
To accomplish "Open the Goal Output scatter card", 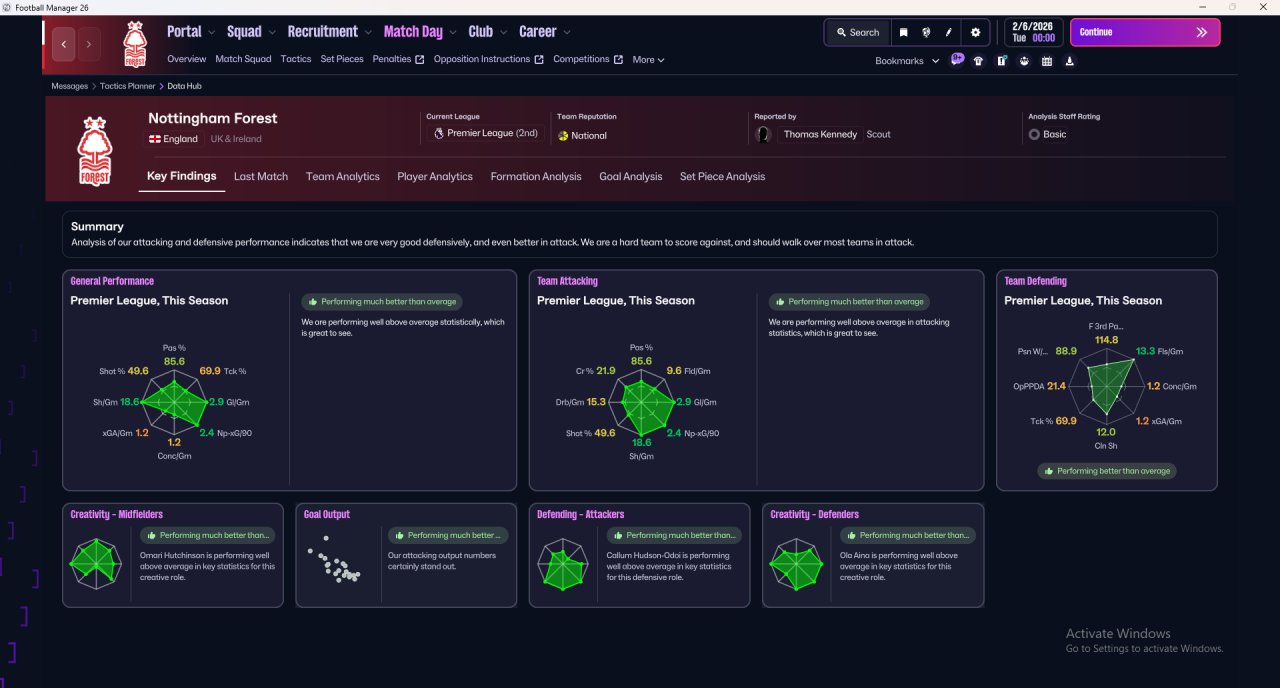I will click(406, 555).
